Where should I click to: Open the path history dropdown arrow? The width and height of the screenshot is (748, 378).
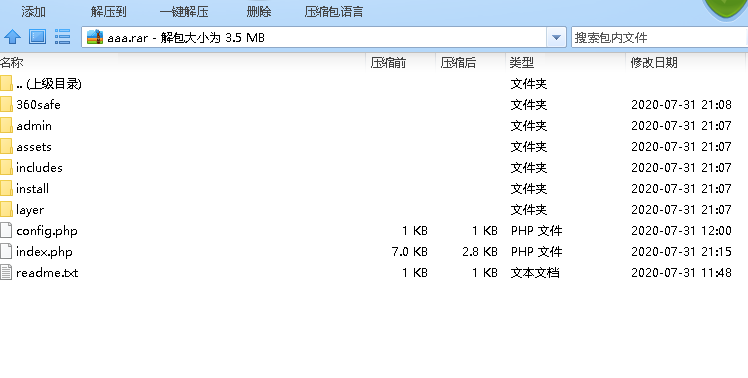tap(556, 37)
